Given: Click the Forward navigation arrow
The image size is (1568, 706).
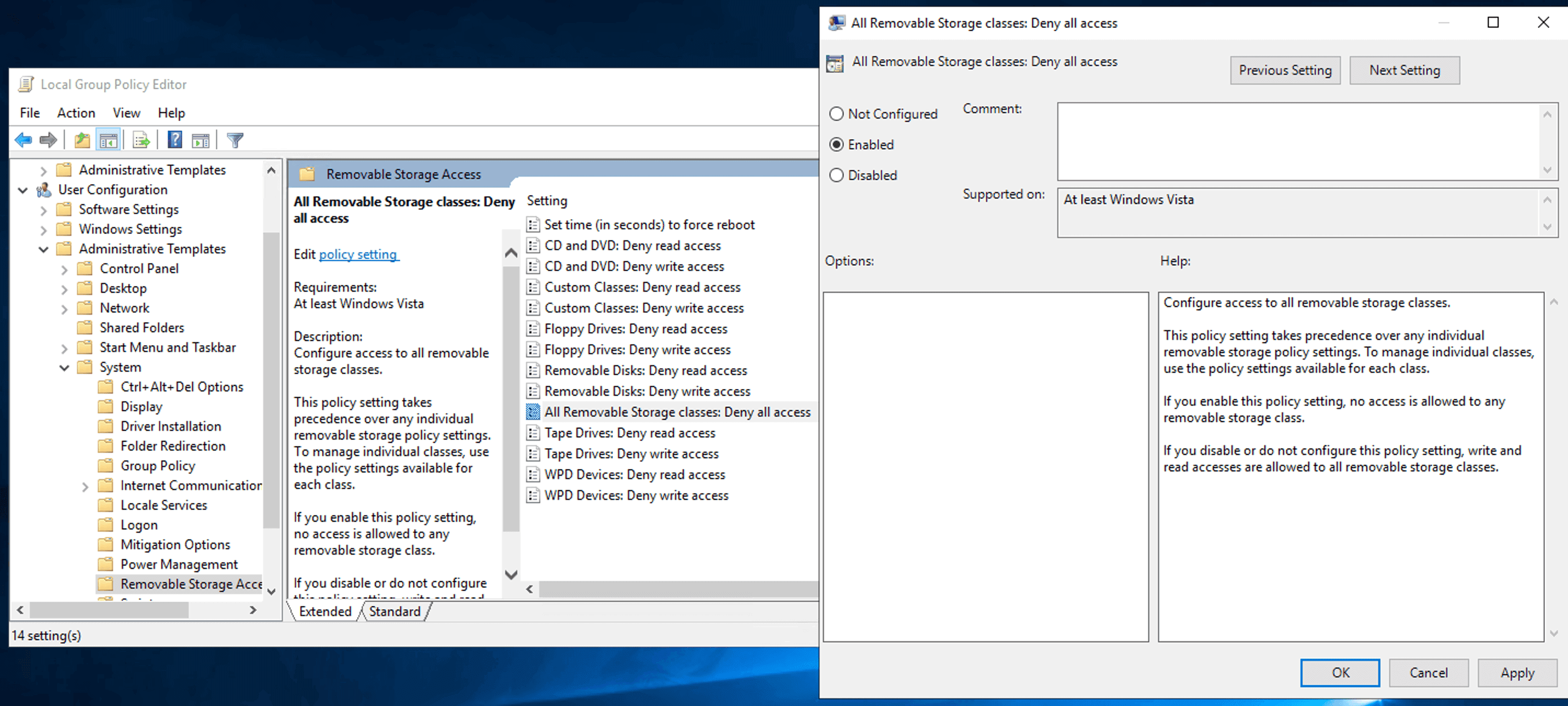Looking at the screenshot, I should point(48,139).
